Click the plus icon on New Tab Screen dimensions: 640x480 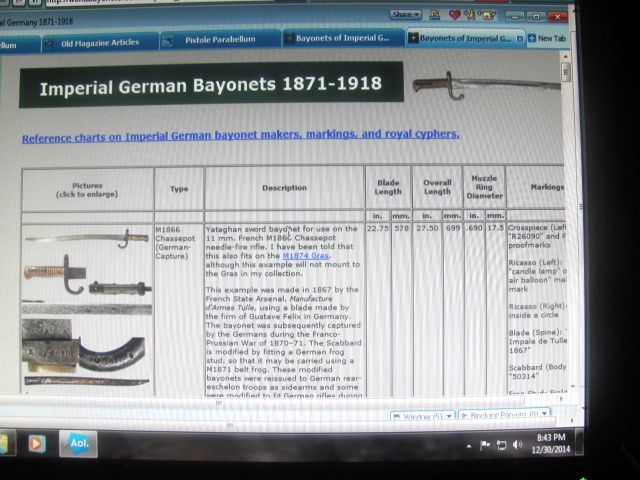click(x=532, y=38)
